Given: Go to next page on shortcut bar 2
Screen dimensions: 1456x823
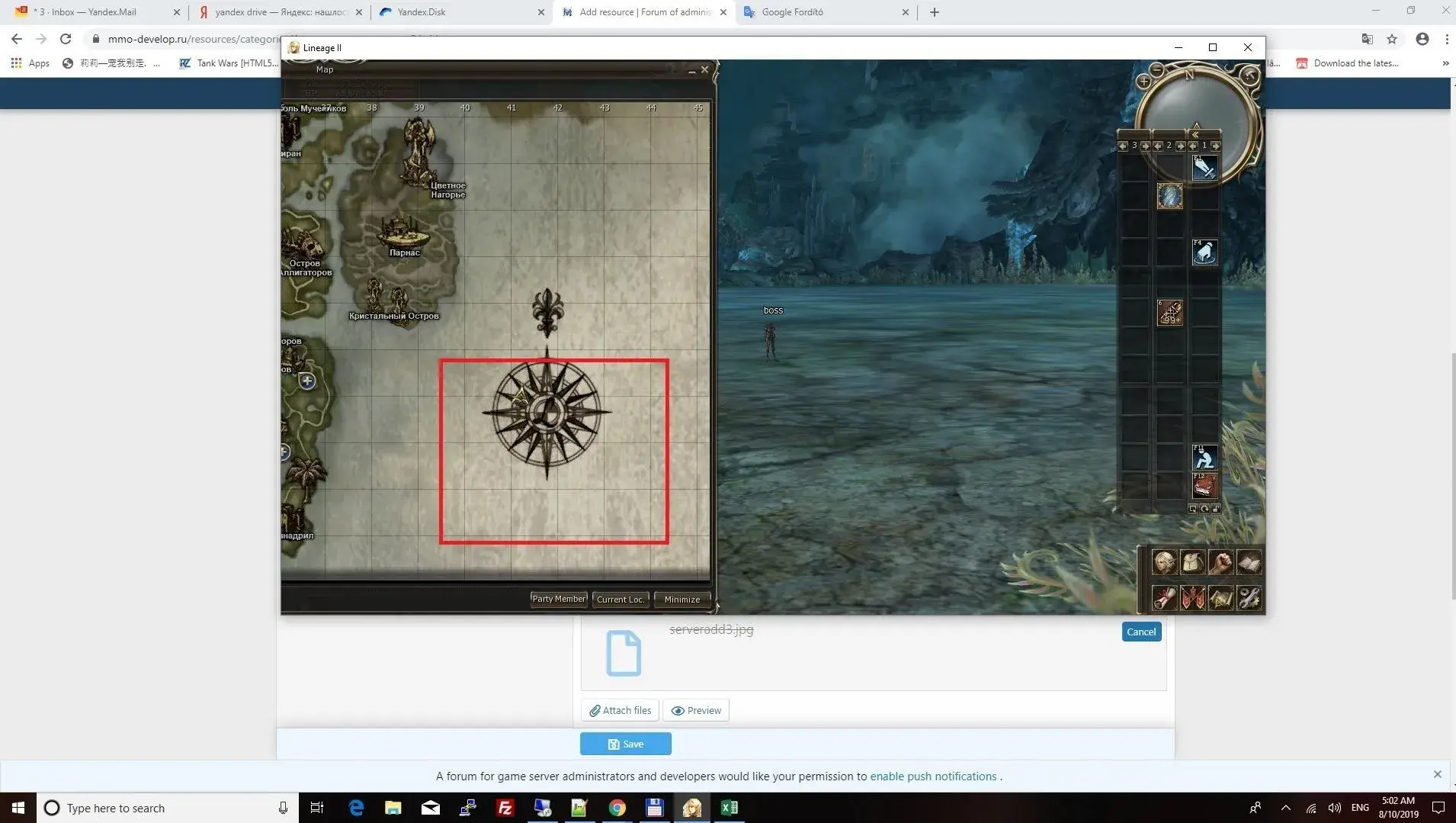Looking at the screenshot, I should point(1180,146).
